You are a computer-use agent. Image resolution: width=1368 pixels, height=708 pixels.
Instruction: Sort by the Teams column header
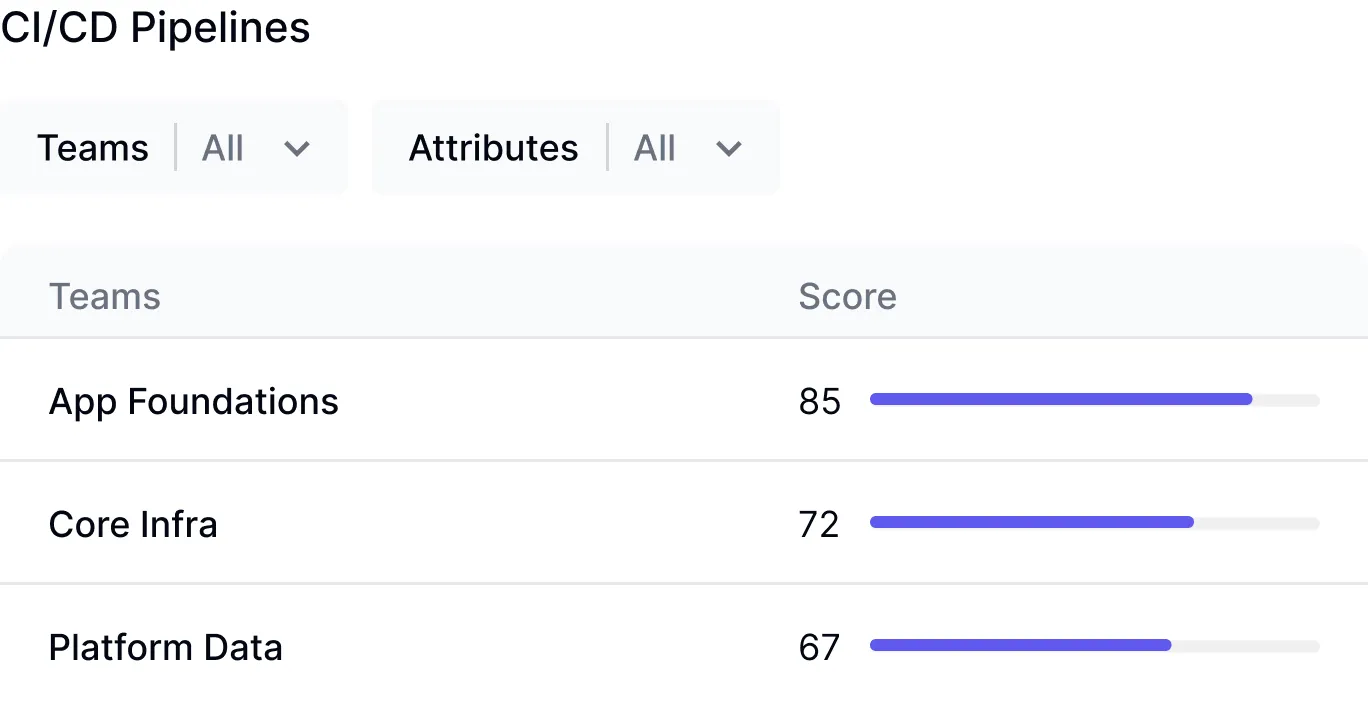click(x=105, y=297)
